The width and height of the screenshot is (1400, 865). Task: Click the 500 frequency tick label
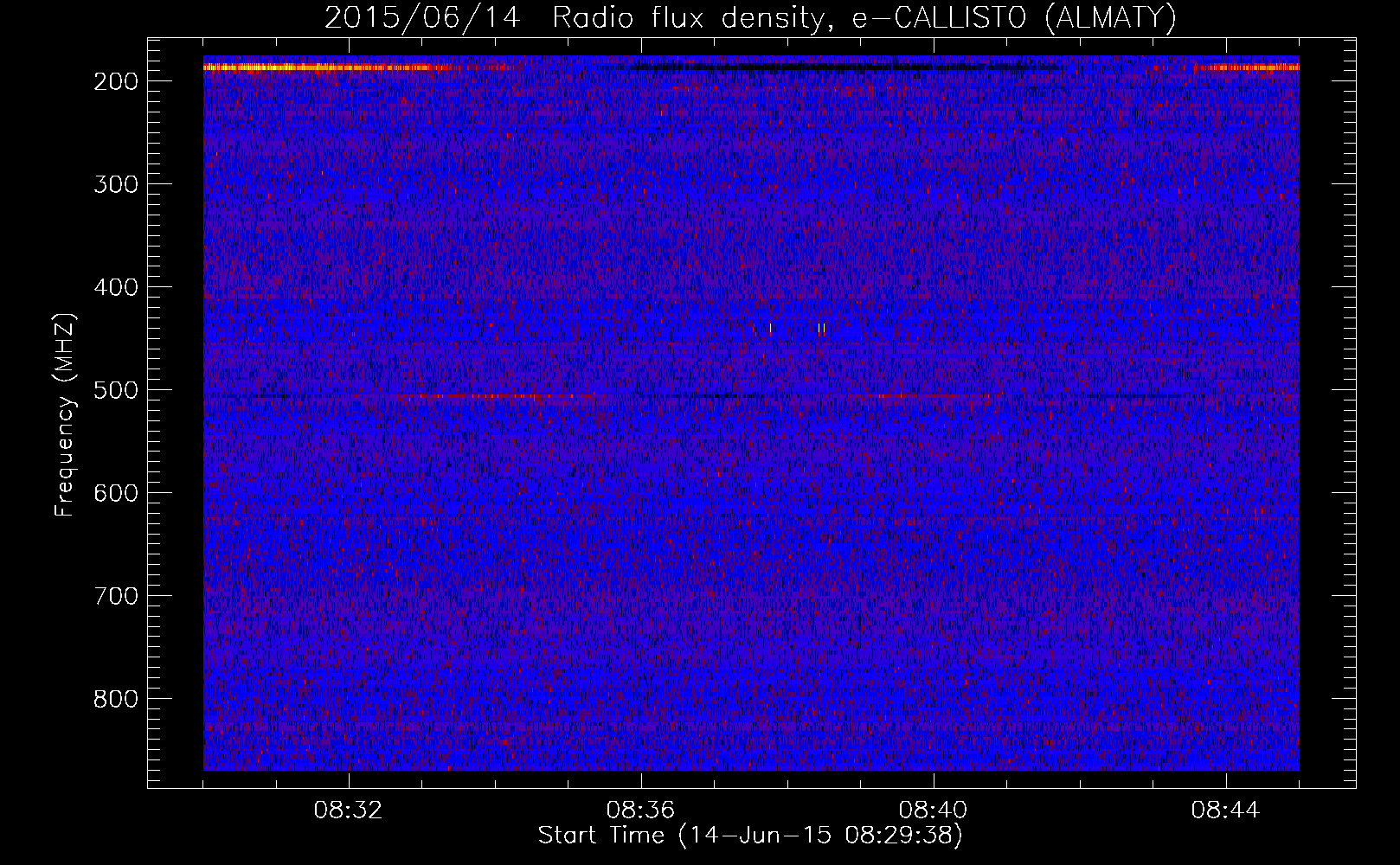point(116,390)
